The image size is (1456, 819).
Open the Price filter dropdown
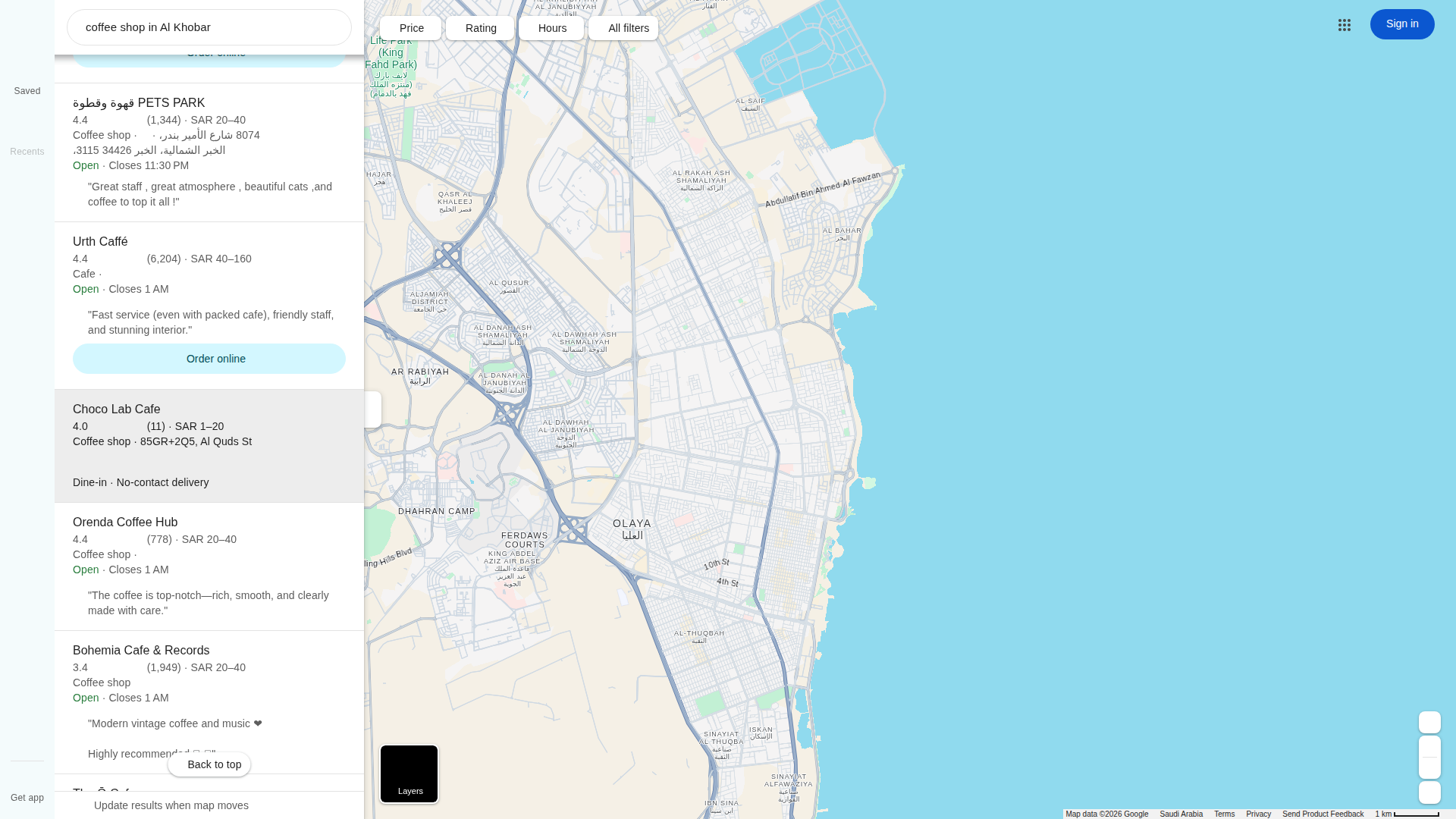411,28
